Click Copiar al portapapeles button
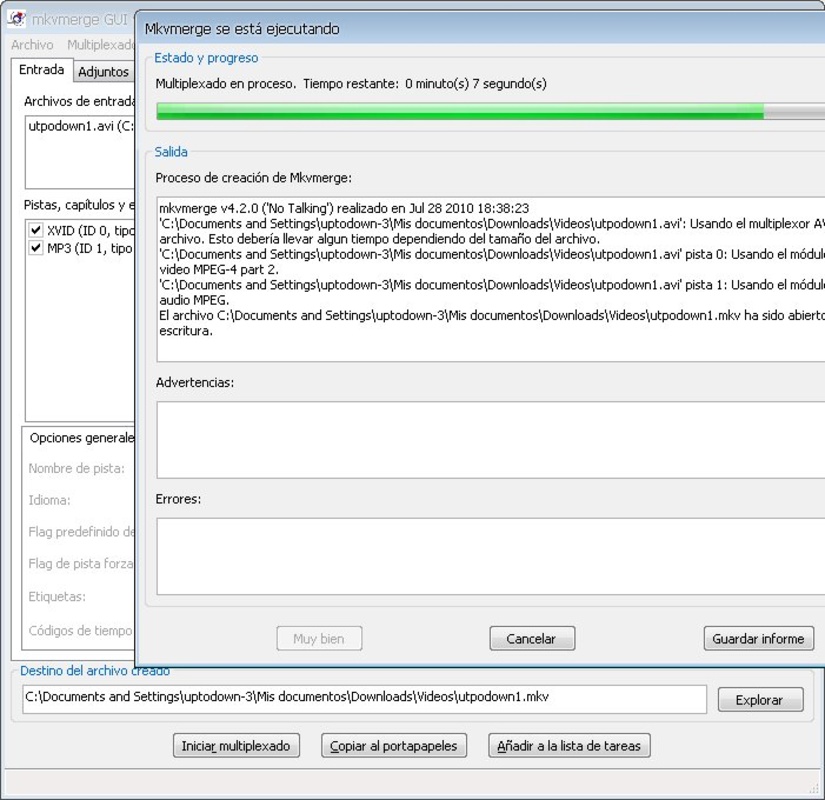The width and height of the screenshot is (825, 800). tap(394, 745)
